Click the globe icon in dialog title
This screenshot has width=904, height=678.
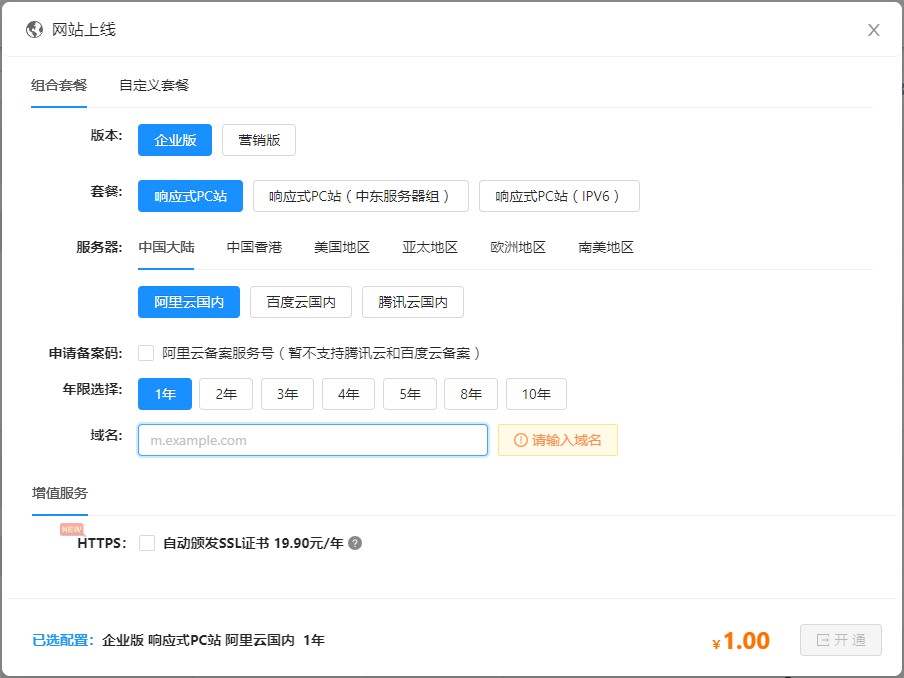coord(35,30)
